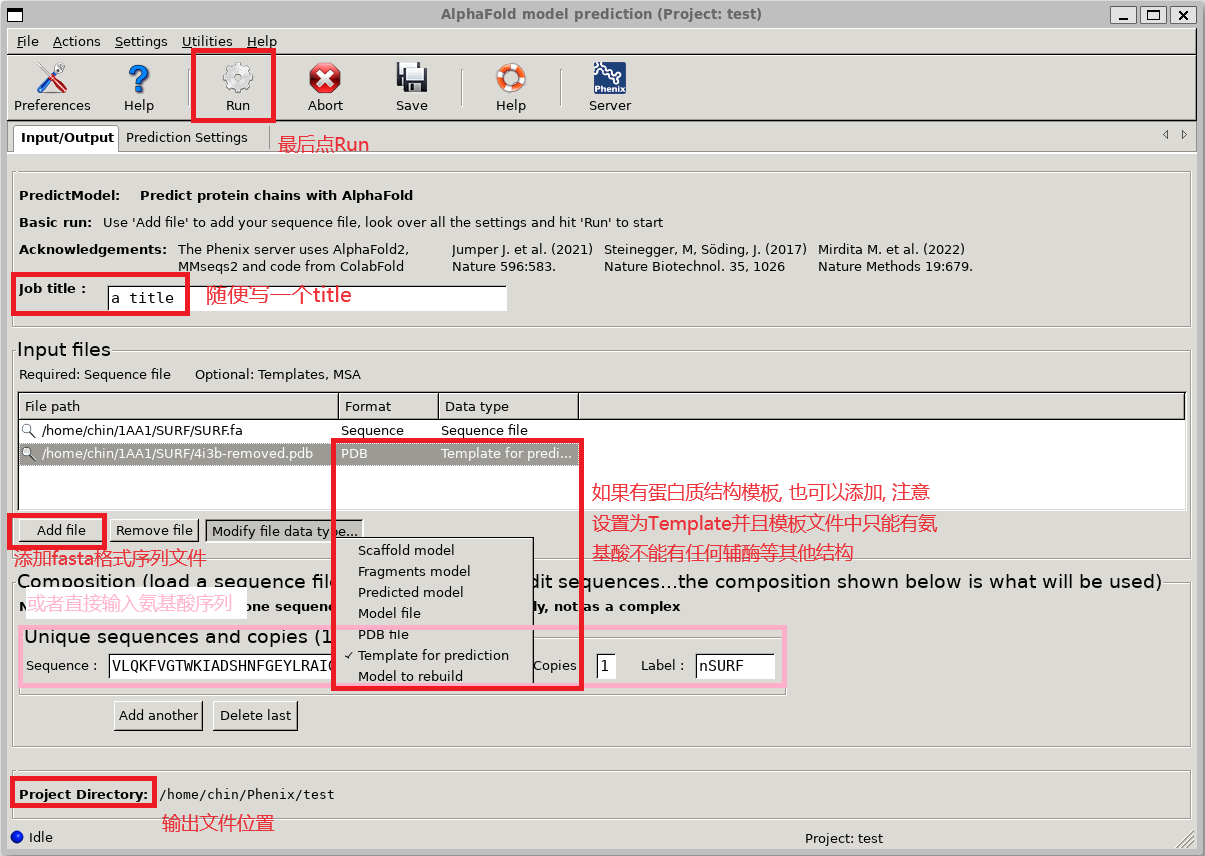
Task: Select the SURF.fa file row
Action: pyautogui.click(x=602, y=430)
